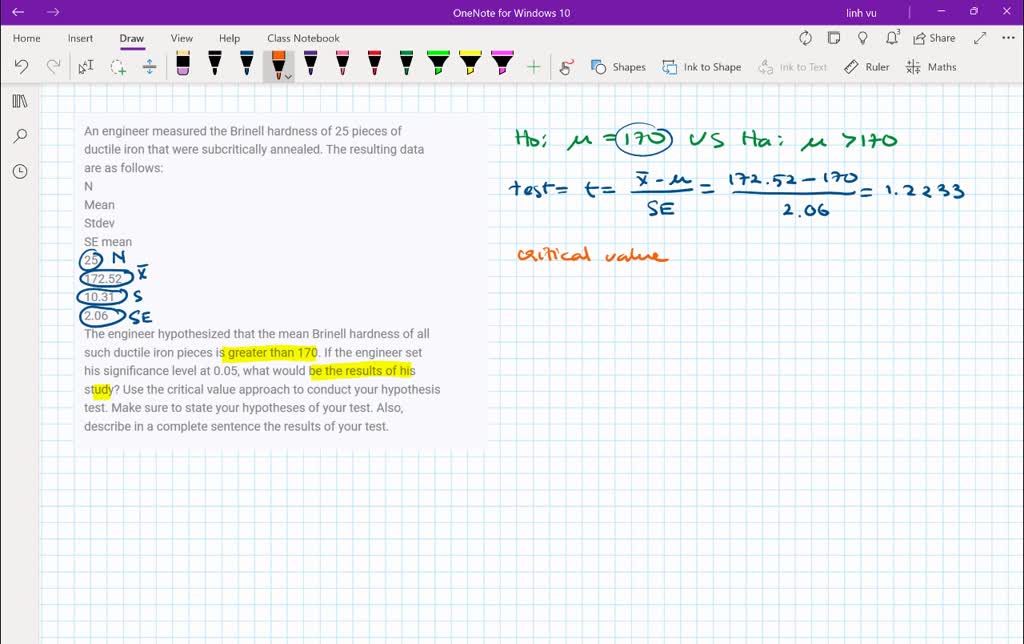Screen dimensions: 1024x644
Task: Click the Share button
Action: click(934, 38)
